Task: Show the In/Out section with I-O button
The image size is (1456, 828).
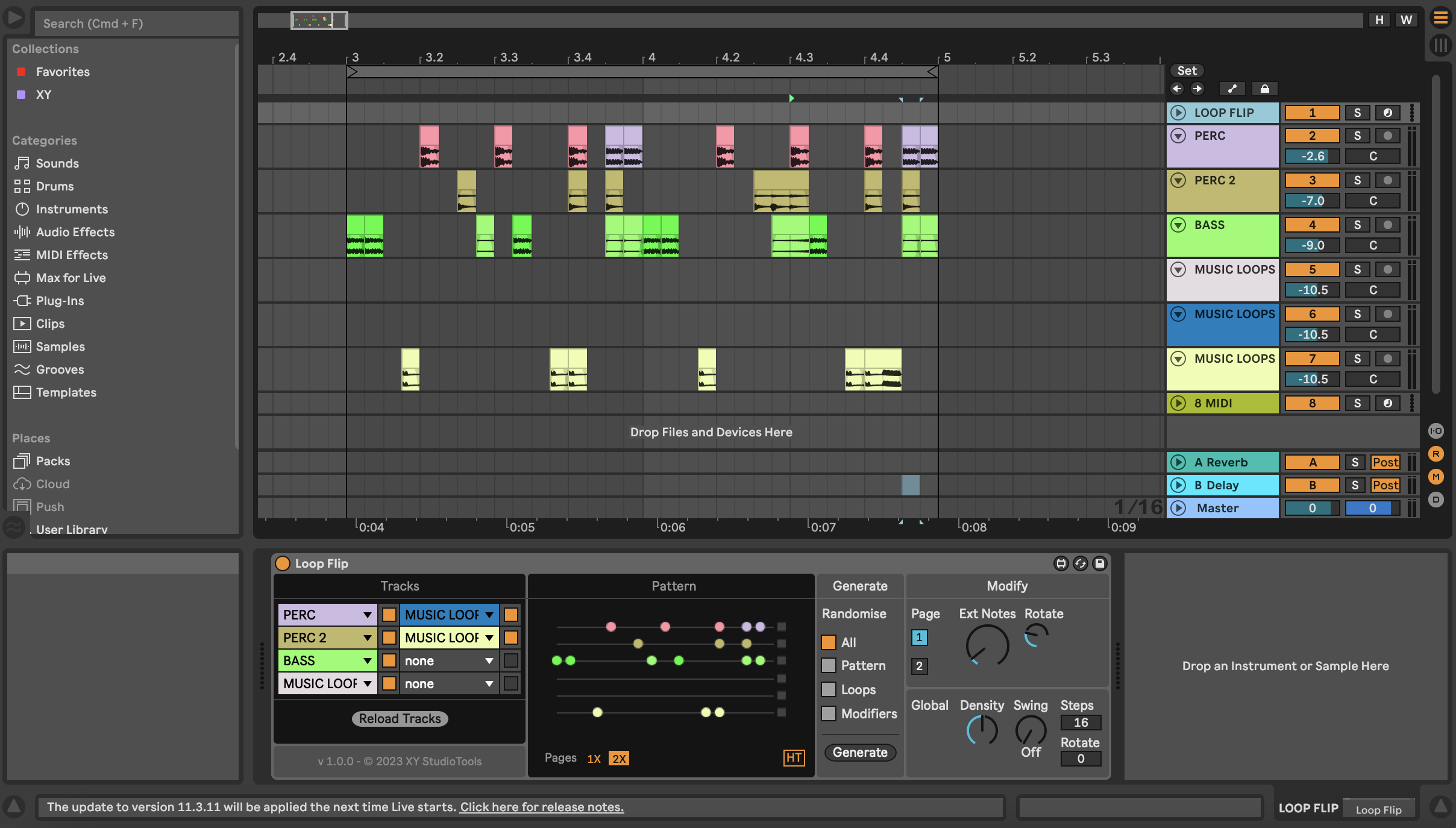Action: [x=1436, y=431]
